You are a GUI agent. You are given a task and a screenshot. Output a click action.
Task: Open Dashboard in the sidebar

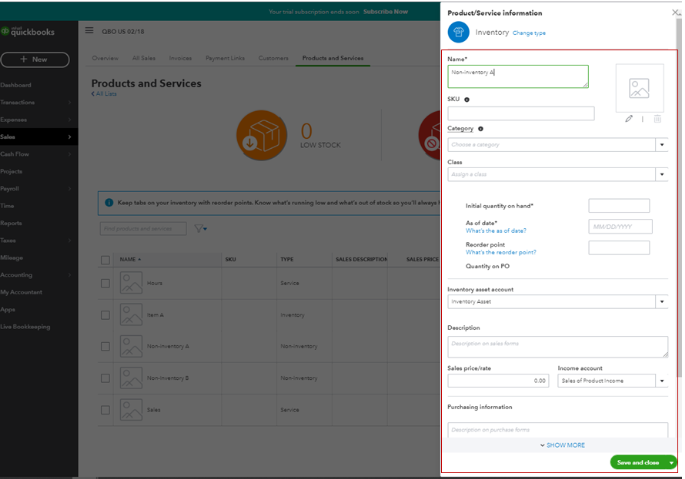[x=16, y=85]
